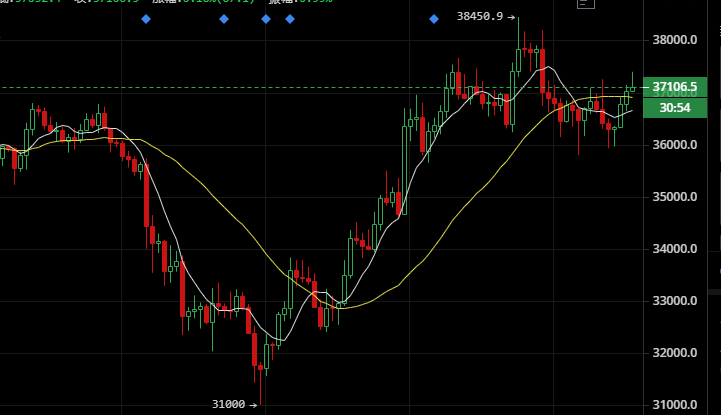
Task: Click the 31000.0 price axis label
Action: click(675, 405)
